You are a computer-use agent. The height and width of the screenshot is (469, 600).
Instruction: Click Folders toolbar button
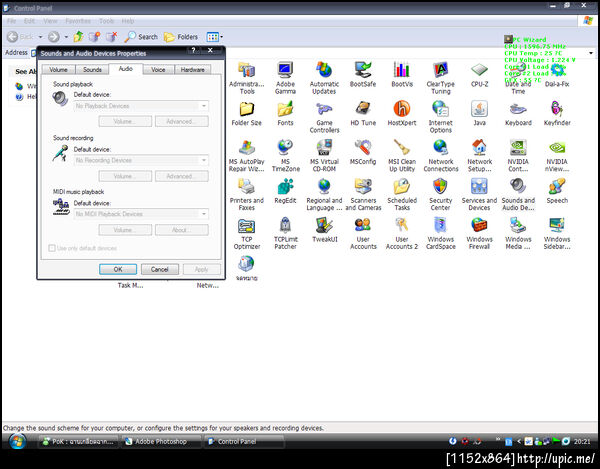point(181,37)
